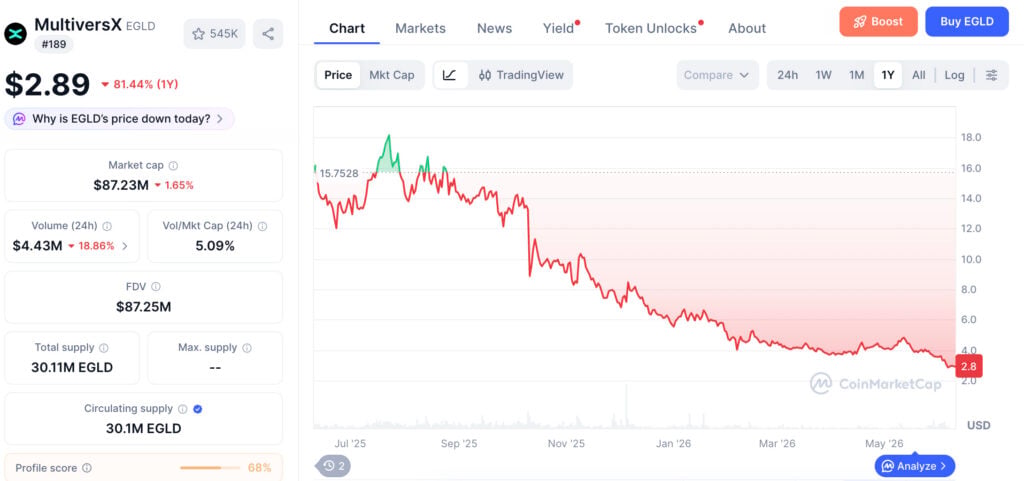Set chart range to 24h
The image size is (1024, 481).
(788, 75)
